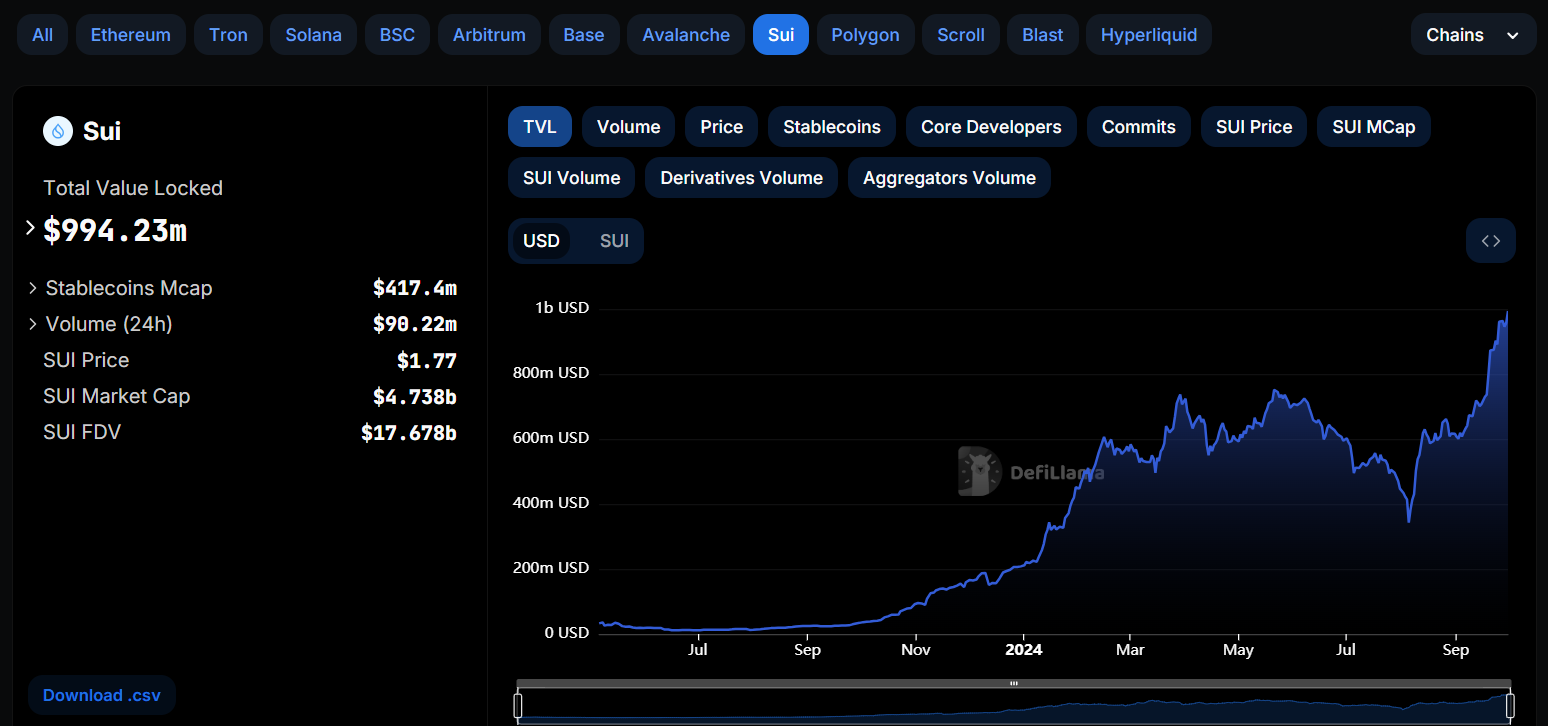
Task: Toggle the SUI Price chart series
Action: point(1254,127)
